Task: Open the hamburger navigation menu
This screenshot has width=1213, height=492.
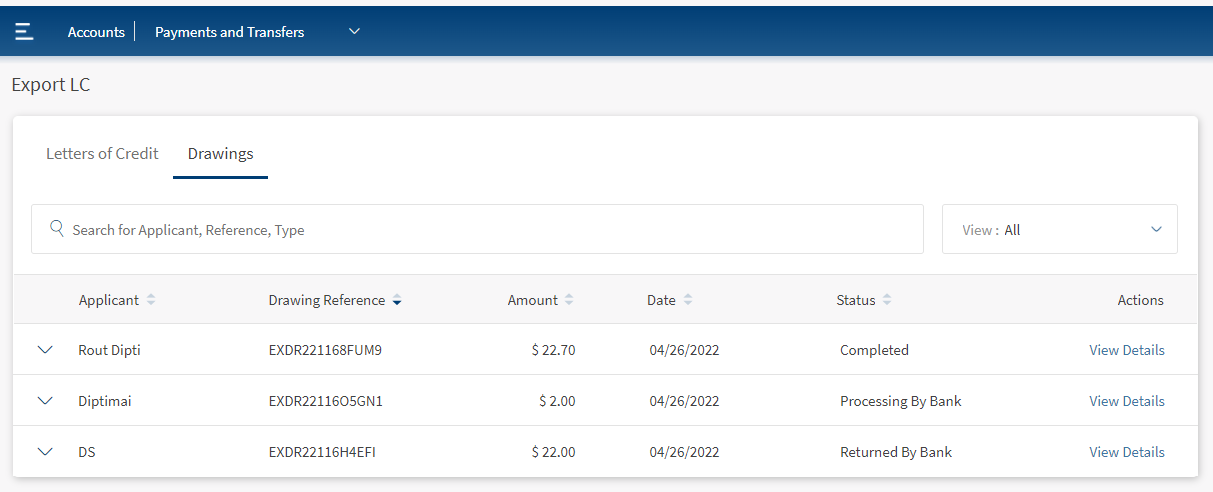Action: (x=24, y=32)
